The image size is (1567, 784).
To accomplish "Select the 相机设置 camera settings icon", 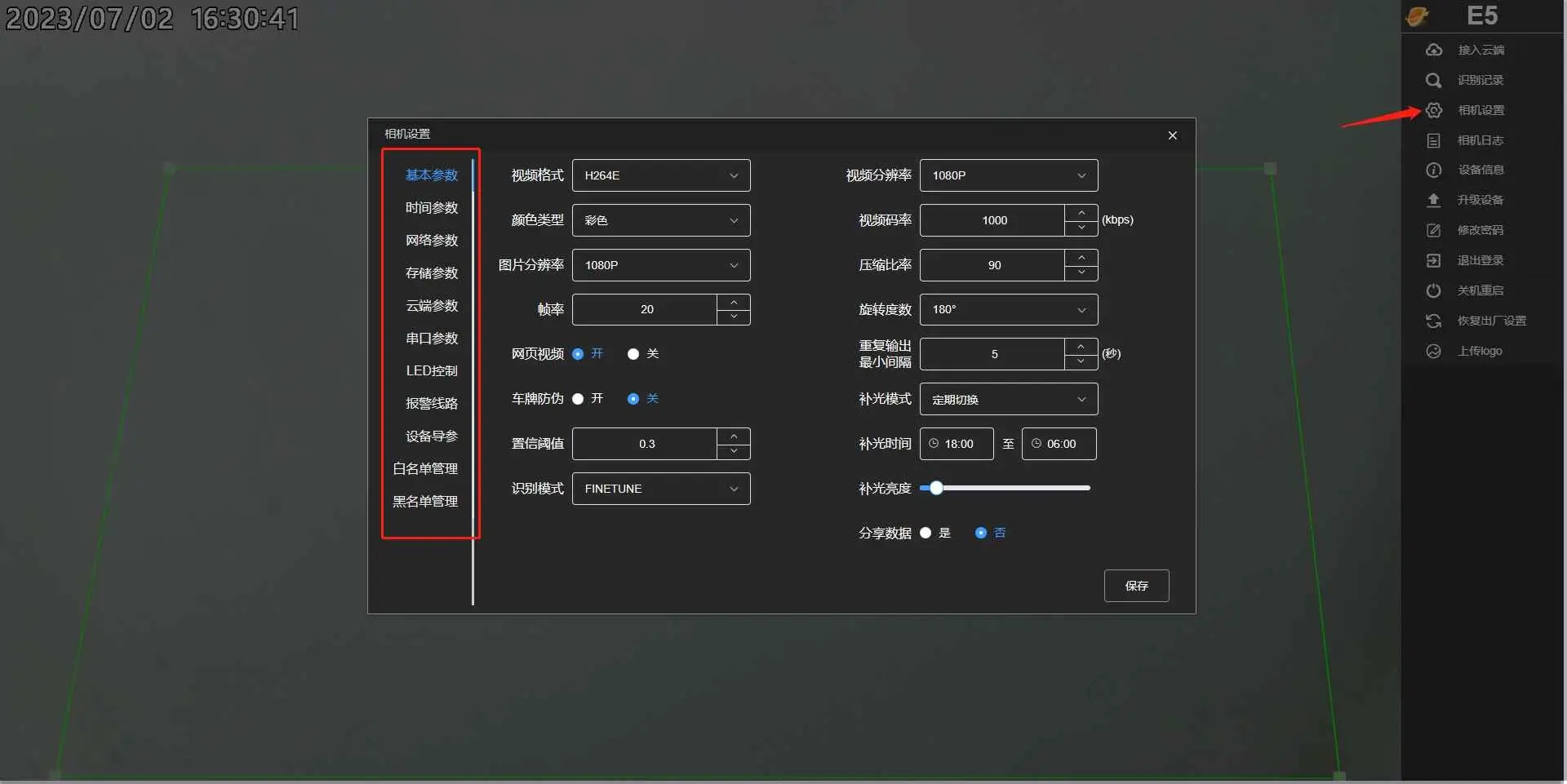I will pyautogui.click(x=1434, y=110).
